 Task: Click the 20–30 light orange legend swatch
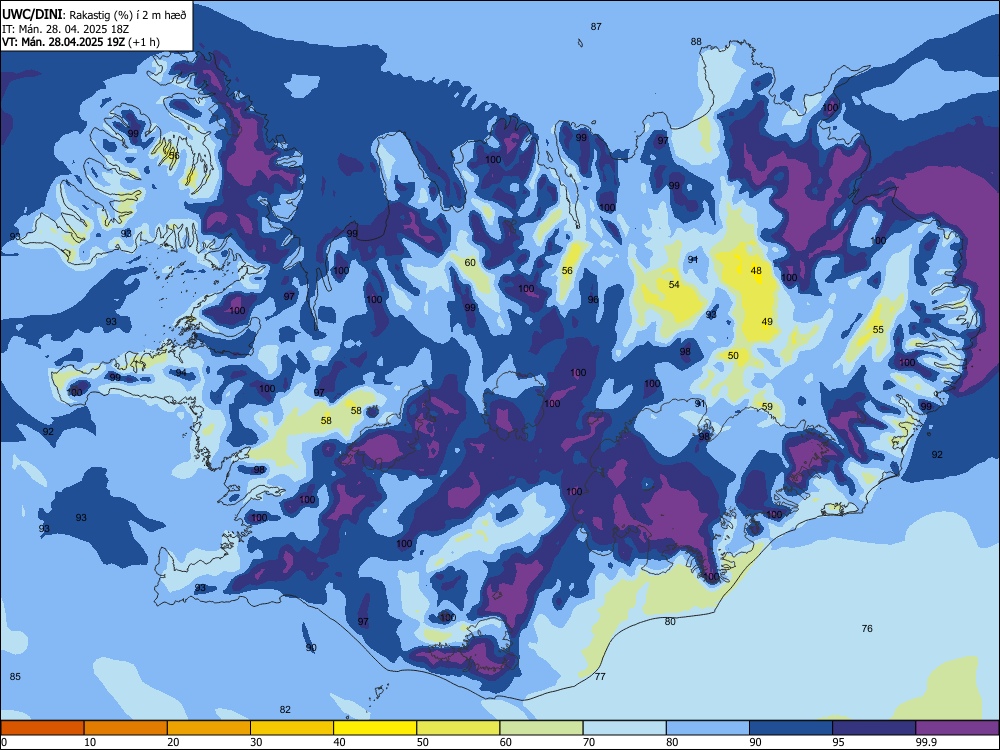pos(209,728)
